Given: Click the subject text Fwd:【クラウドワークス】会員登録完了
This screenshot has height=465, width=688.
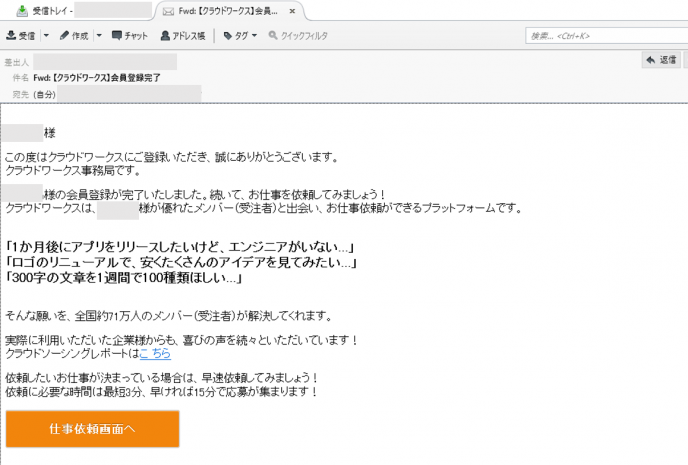Looking at the screenshot, I should (x=97, y=78).
